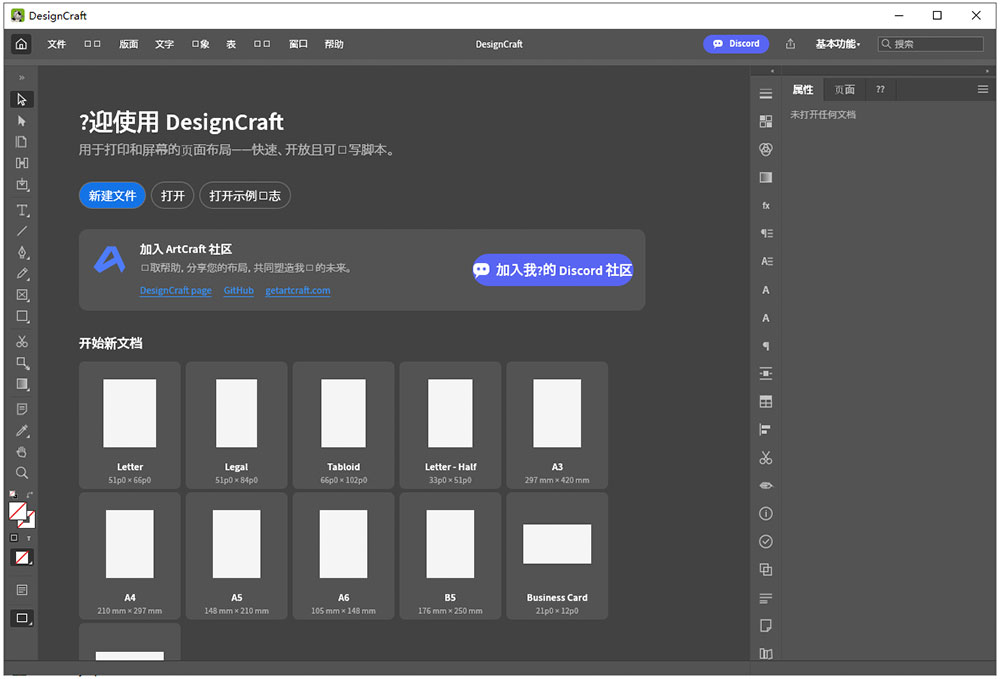The width and height of the screenshot is (1000, 679).
Task: Open the Info panel circled-i icon
Action: (x=766, y=513)
